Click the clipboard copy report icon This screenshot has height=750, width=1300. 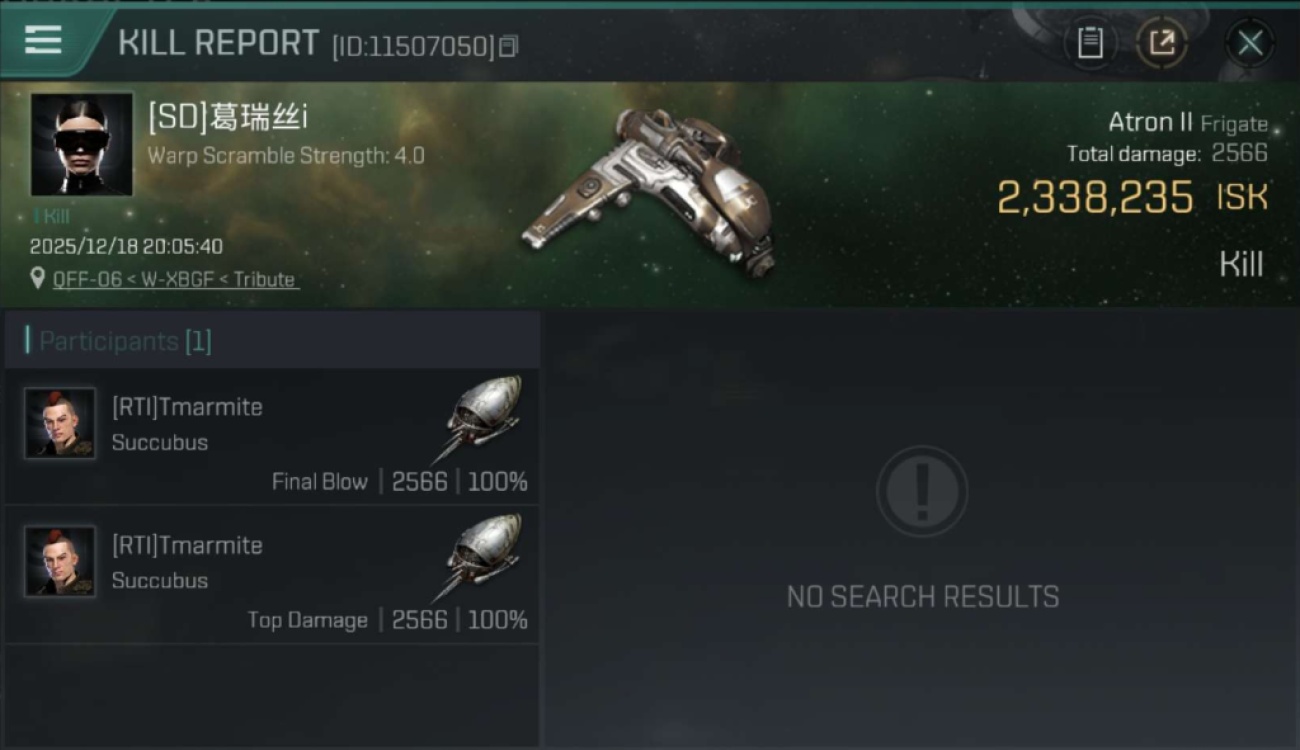(1090, 43)
